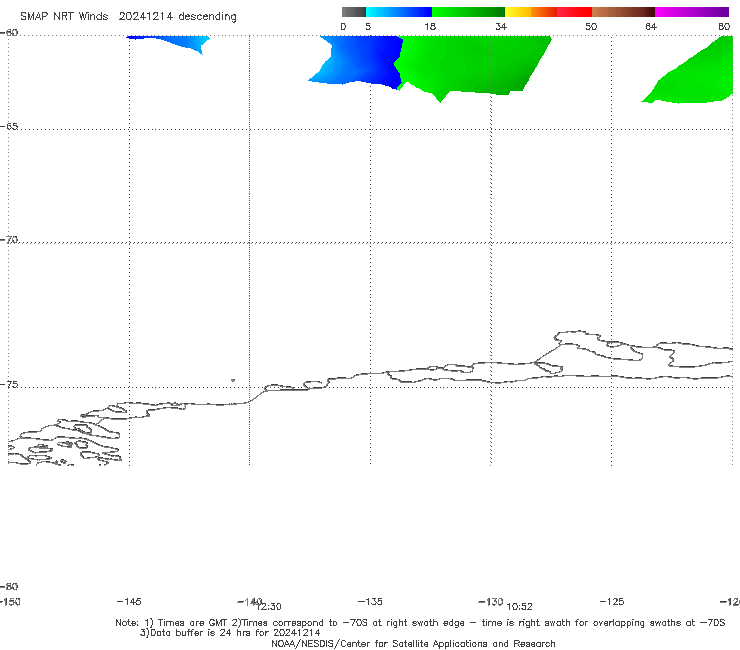This screenshot has width=740, height=650.
Task: Click the -145 longitude label
Action: click(x=129, y=601)
